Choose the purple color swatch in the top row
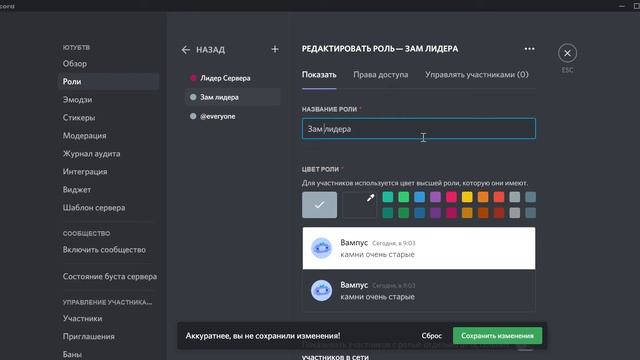The image size is (640, 360). (x=436, y=197)
